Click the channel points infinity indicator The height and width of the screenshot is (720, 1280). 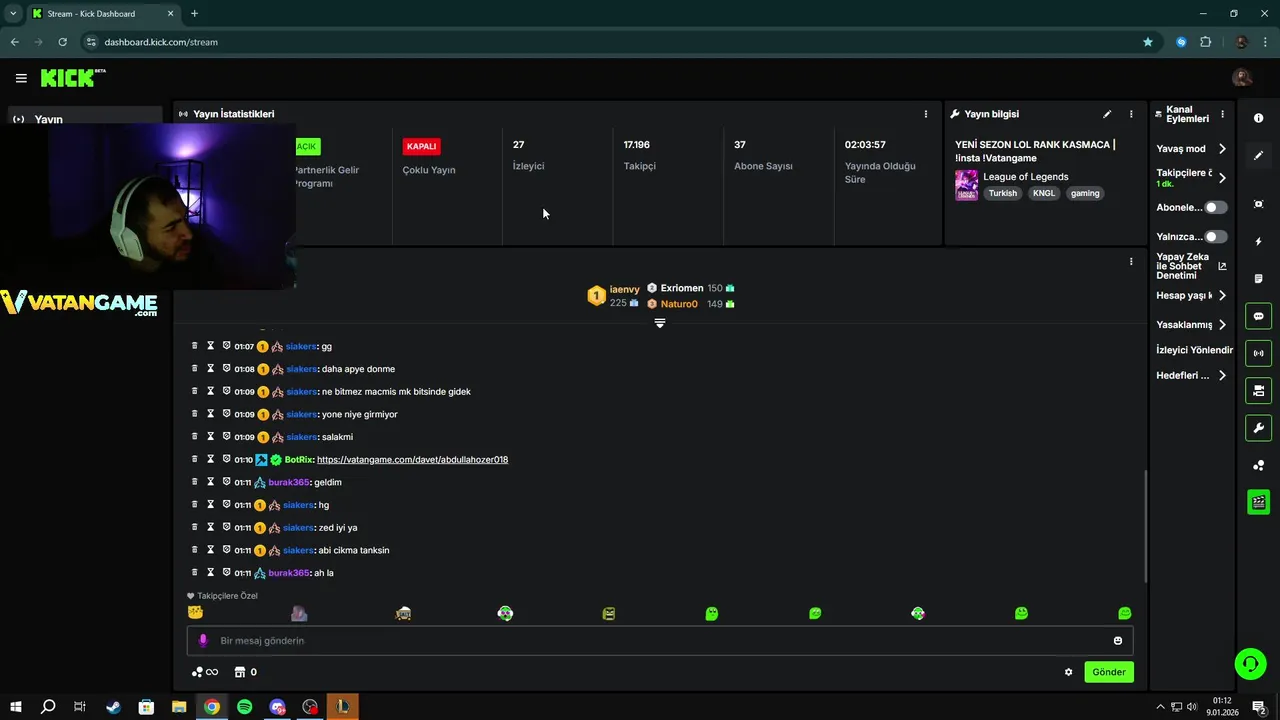[x=205, y=672]
